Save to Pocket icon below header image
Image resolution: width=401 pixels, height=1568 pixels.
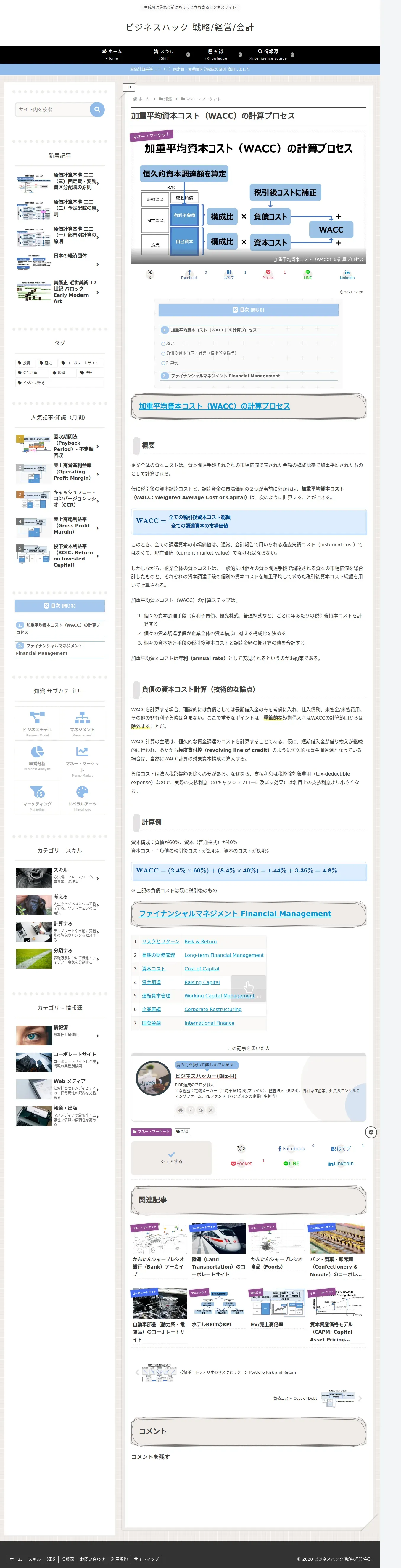pos(268,275)
